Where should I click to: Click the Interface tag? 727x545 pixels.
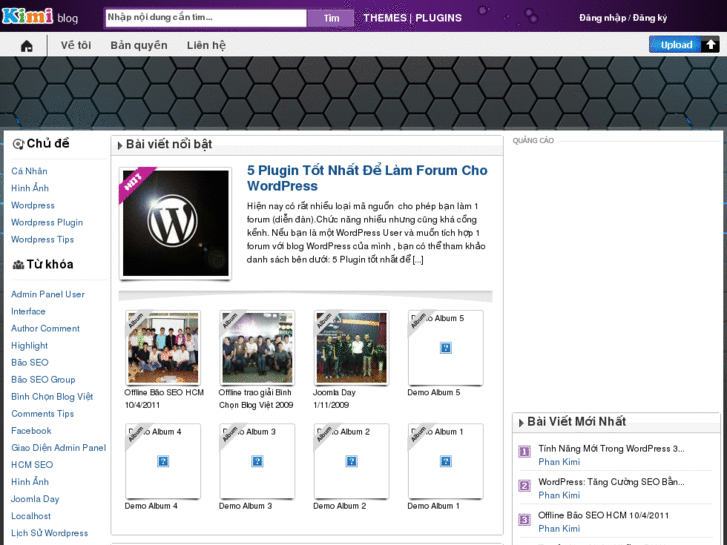click(x=28, y=311)
